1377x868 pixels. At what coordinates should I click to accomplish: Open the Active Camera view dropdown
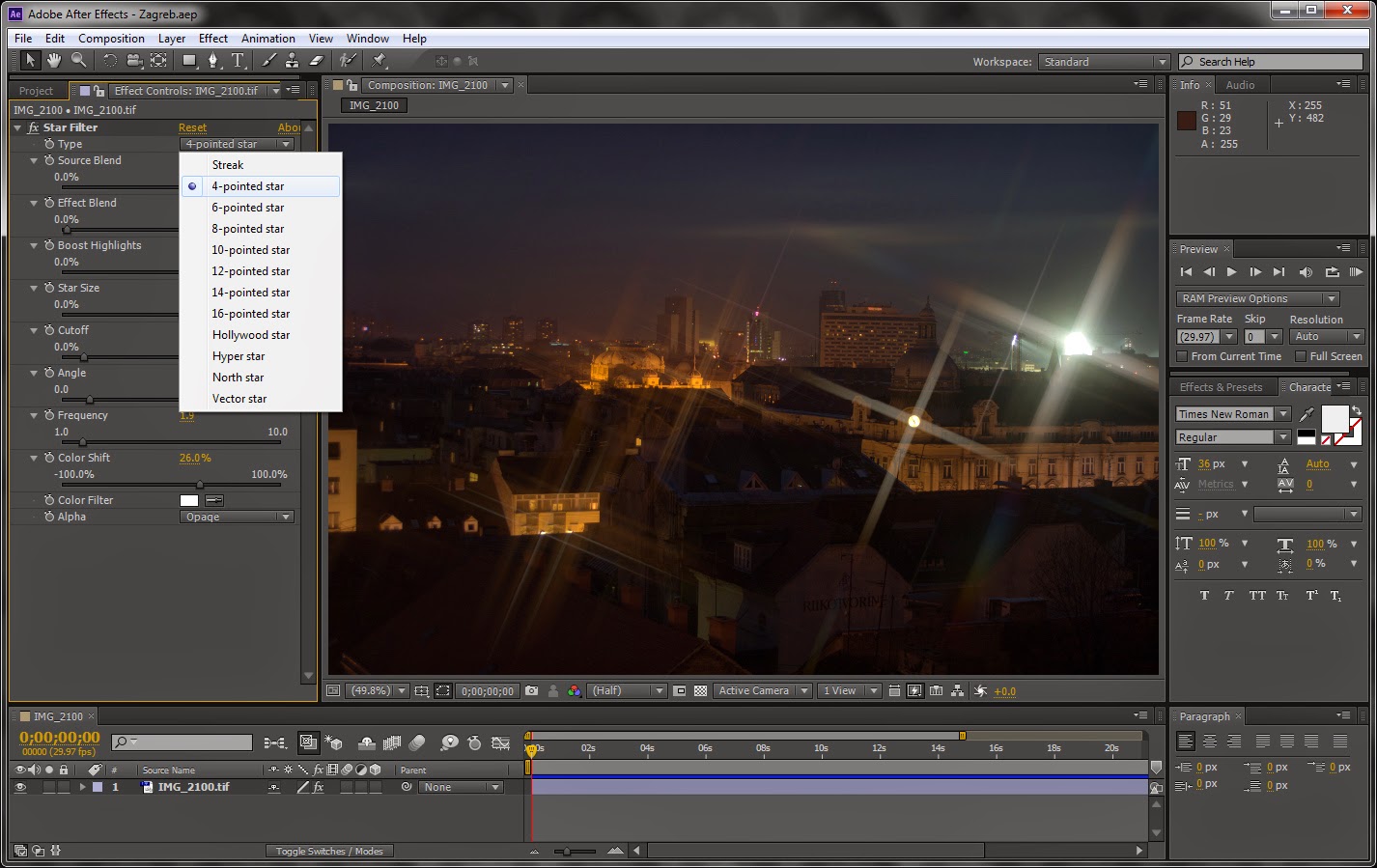(x=762, y=690)
